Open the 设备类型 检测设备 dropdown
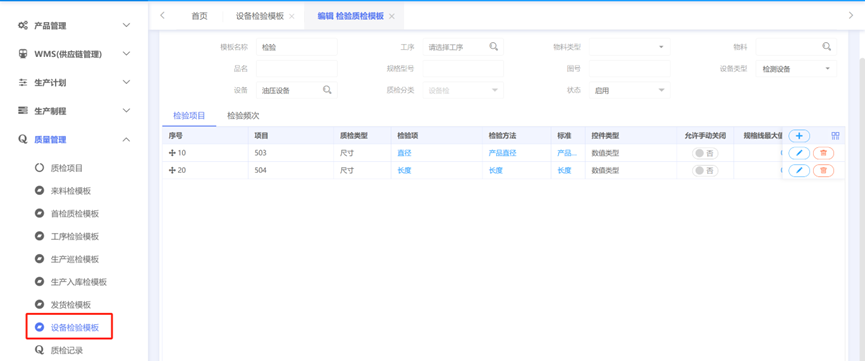This screenshot has width=865, height=361. tap(796, 68)
